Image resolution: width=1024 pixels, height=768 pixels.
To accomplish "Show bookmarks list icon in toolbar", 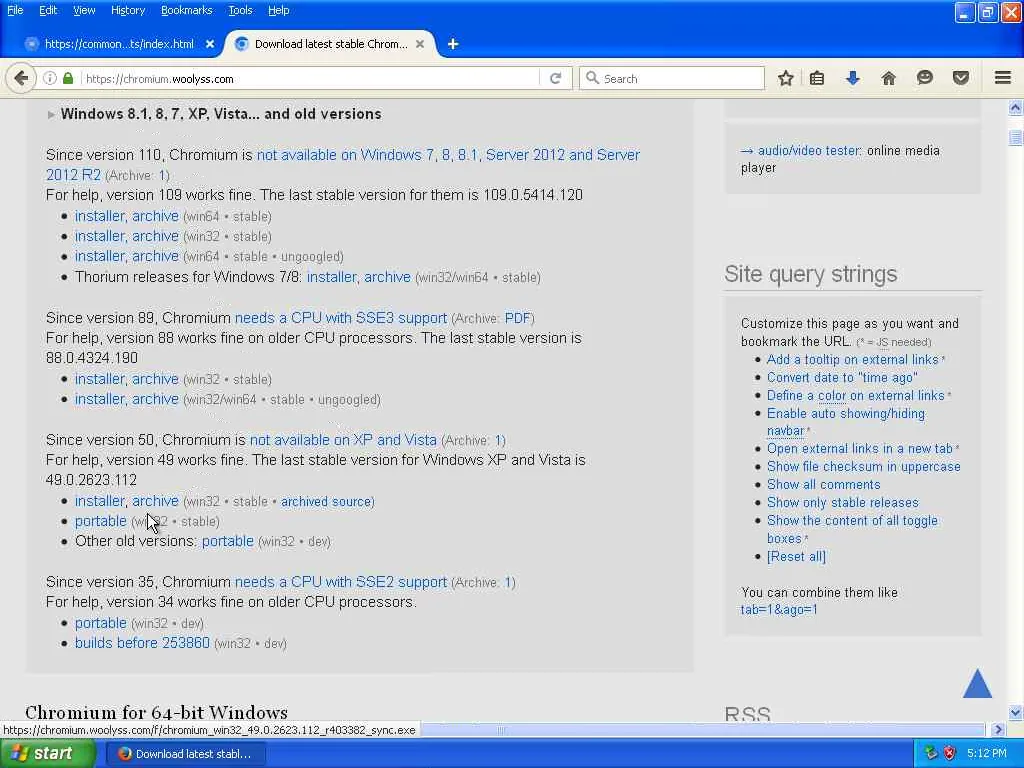I will (816, 78).
